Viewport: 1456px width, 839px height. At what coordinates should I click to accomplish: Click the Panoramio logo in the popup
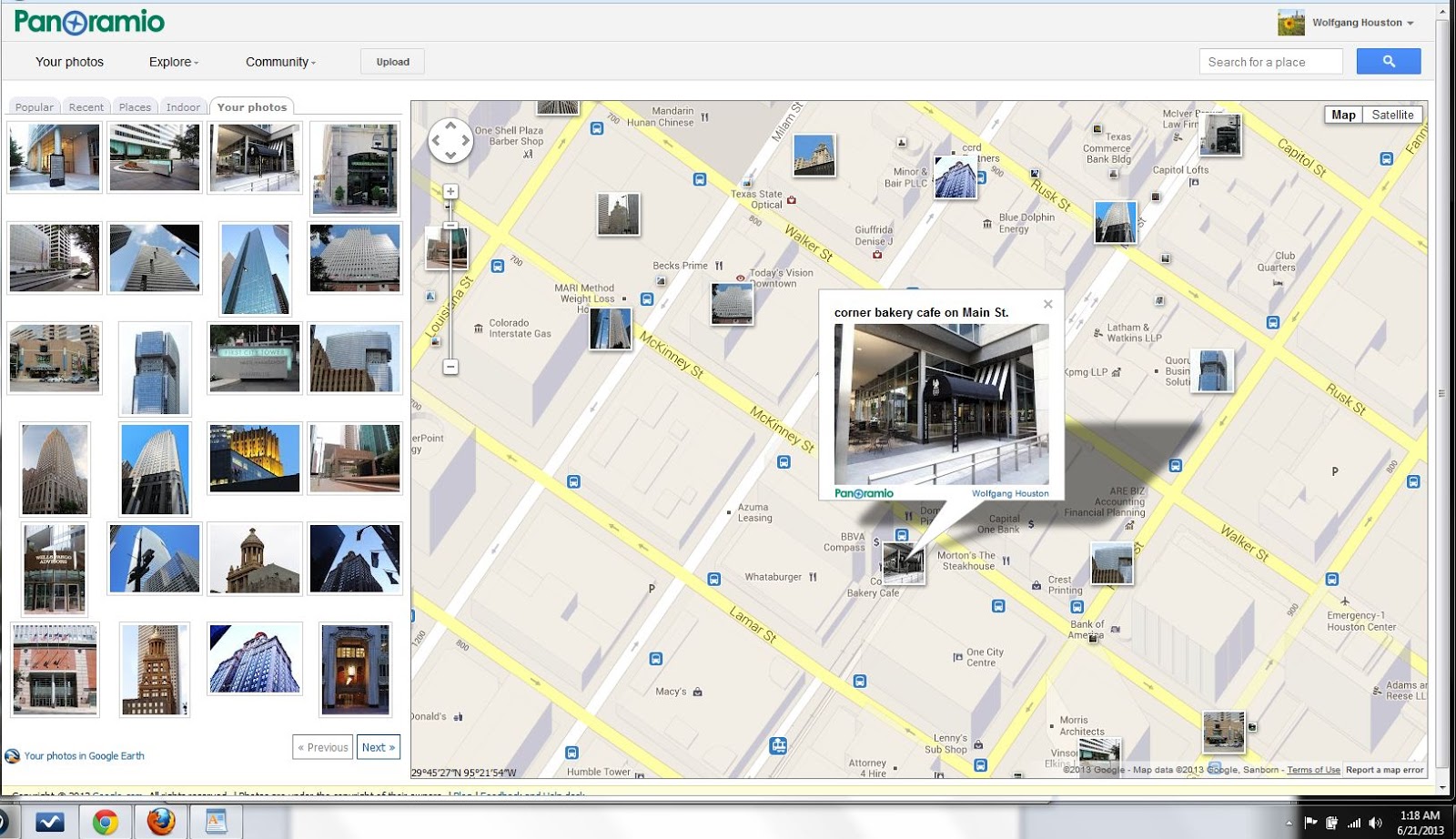(x=864, y=494)
